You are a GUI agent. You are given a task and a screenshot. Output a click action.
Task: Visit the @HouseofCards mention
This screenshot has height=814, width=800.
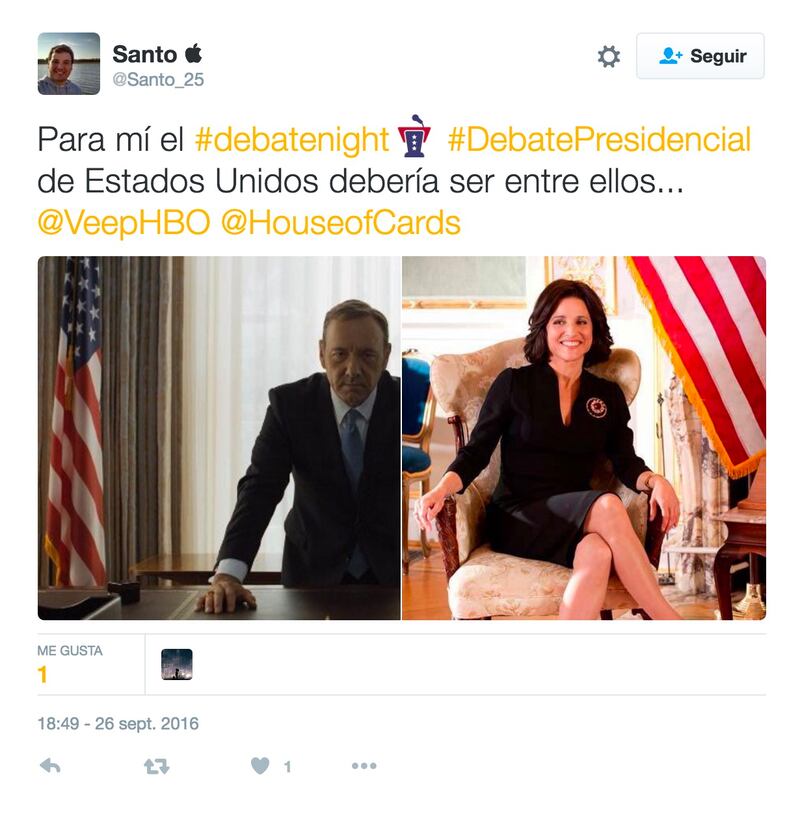coord(341,222)
